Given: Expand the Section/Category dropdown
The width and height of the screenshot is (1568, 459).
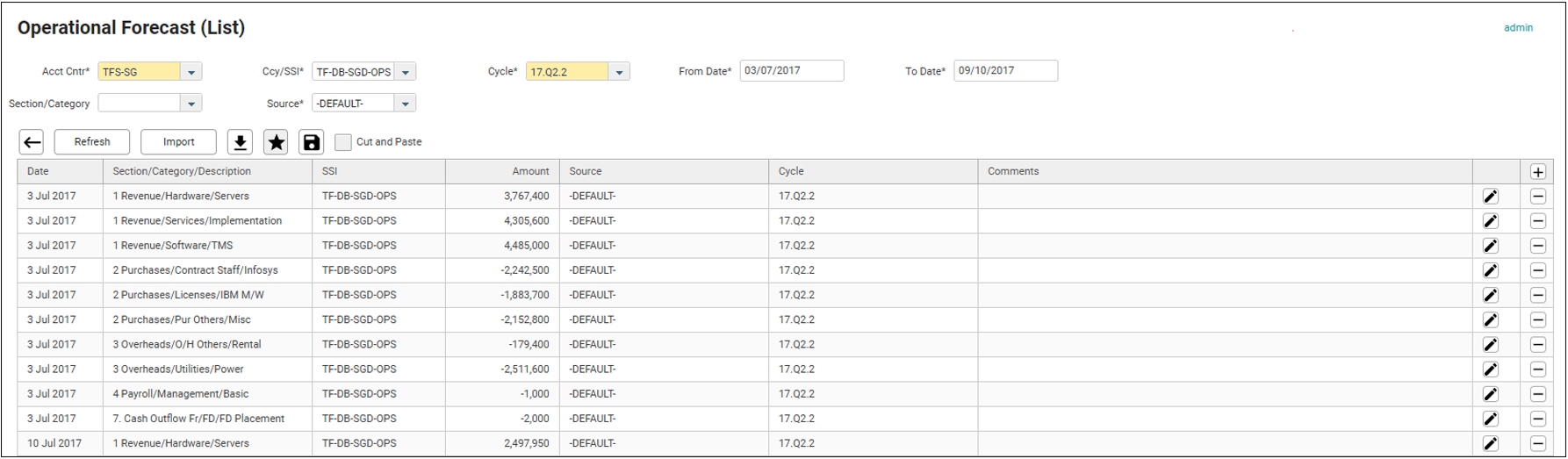Looking at the screenshot, I should click(191, 104).
